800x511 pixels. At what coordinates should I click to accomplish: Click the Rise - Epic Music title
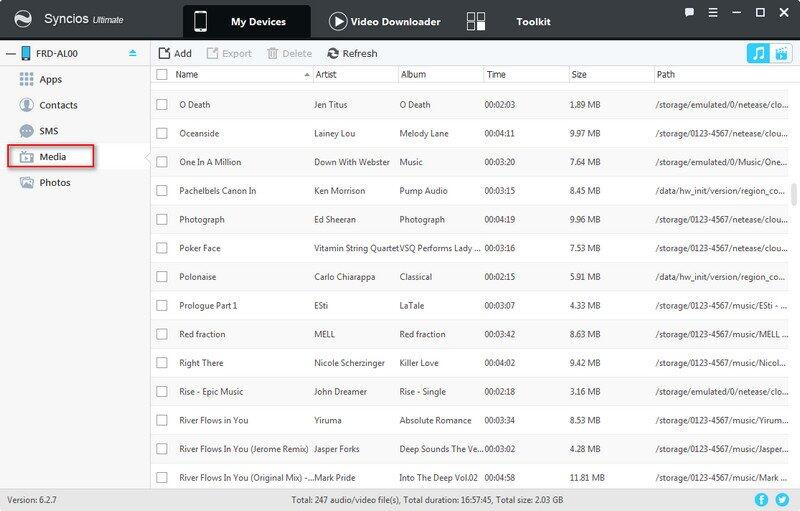tap(211, 392)
